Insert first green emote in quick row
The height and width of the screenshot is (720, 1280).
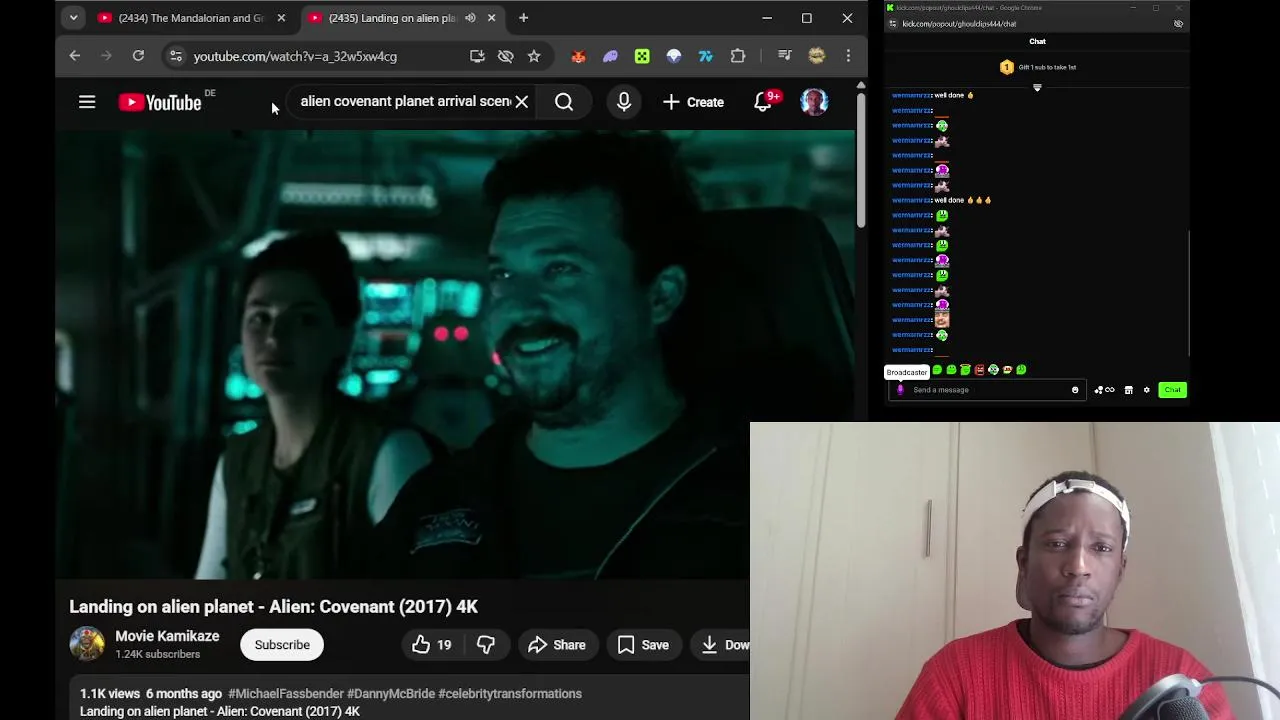tap(937, 370)
